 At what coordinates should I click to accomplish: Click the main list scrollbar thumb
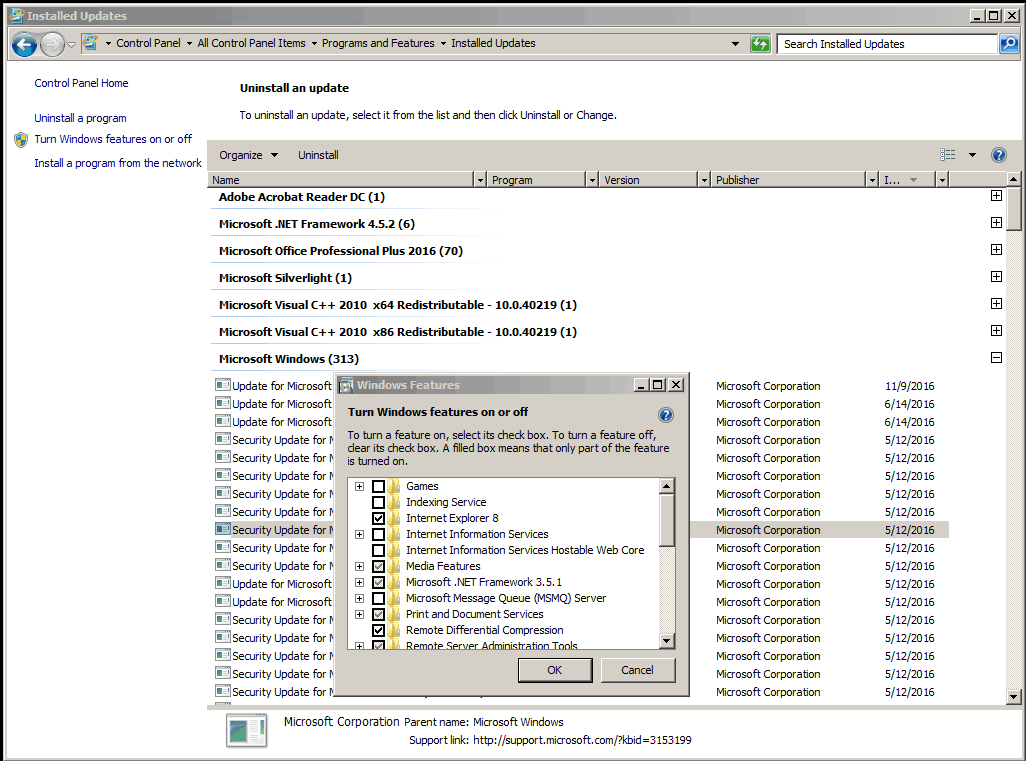[x=1014, y=209]
